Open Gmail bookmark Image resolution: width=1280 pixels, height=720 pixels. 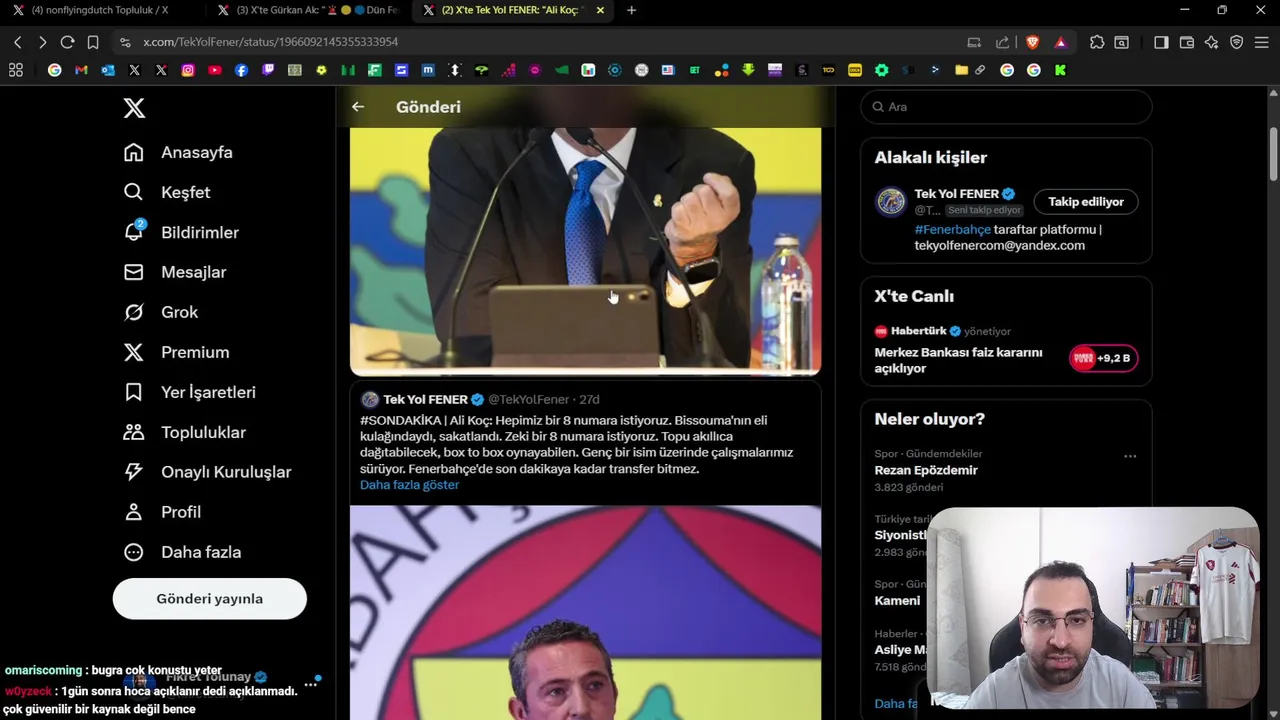coord(81,70)
